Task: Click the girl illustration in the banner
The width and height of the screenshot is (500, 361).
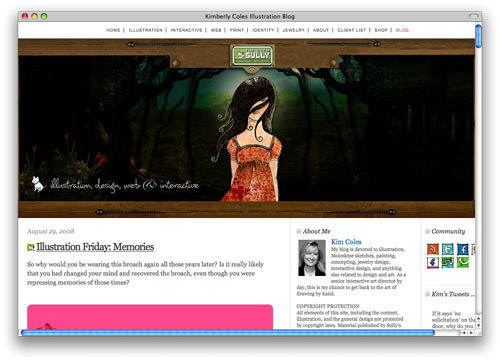Action: [252, 140]
